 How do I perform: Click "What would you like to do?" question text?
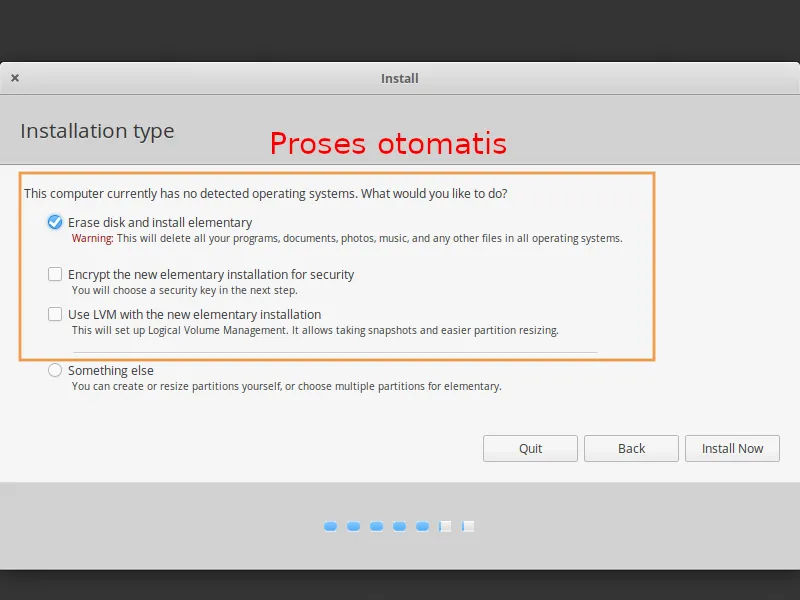click(x=434, y=194)
